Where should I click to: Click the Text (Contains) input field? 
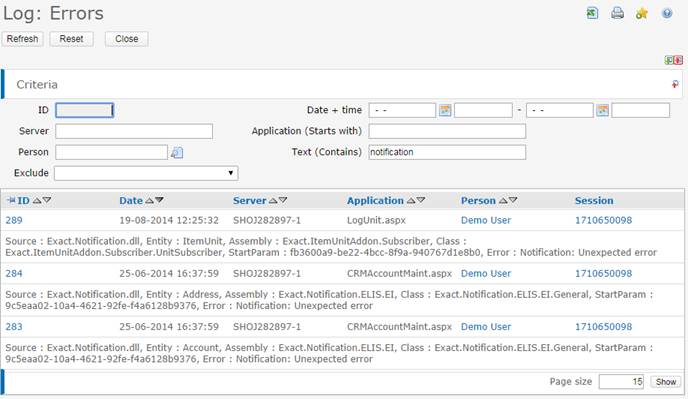coord(447,152)
